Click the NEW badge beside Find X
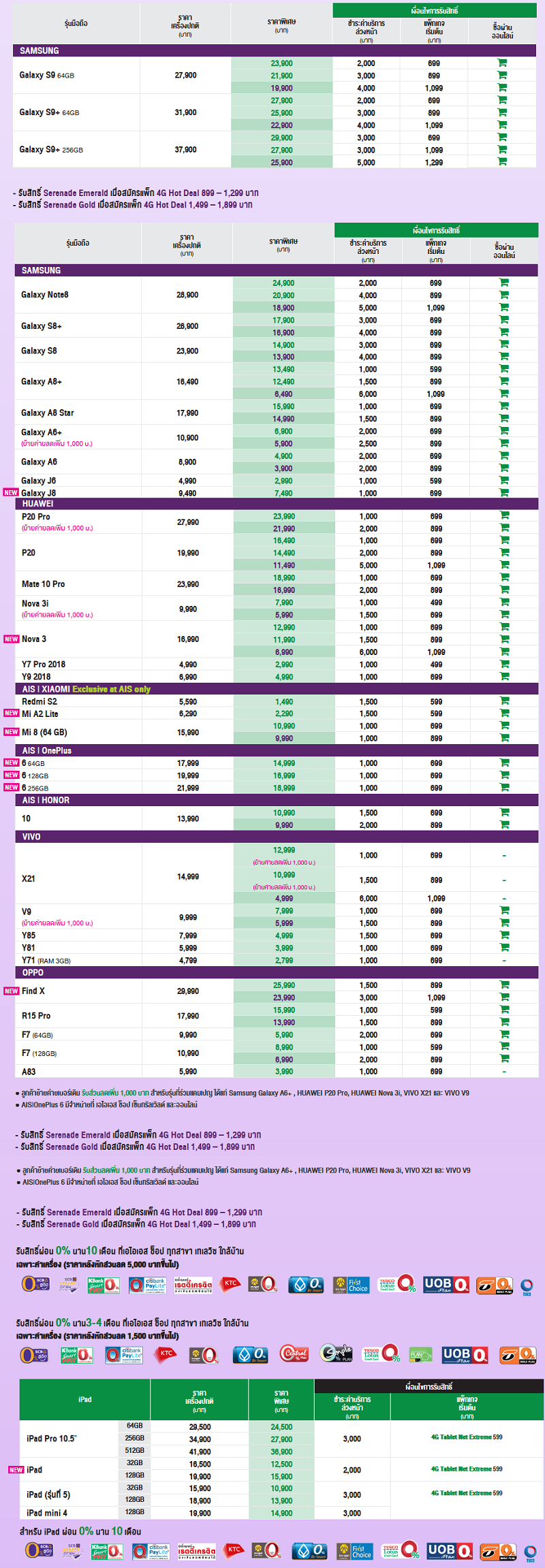Screen dimensions: 545x1568 point(11,991)
